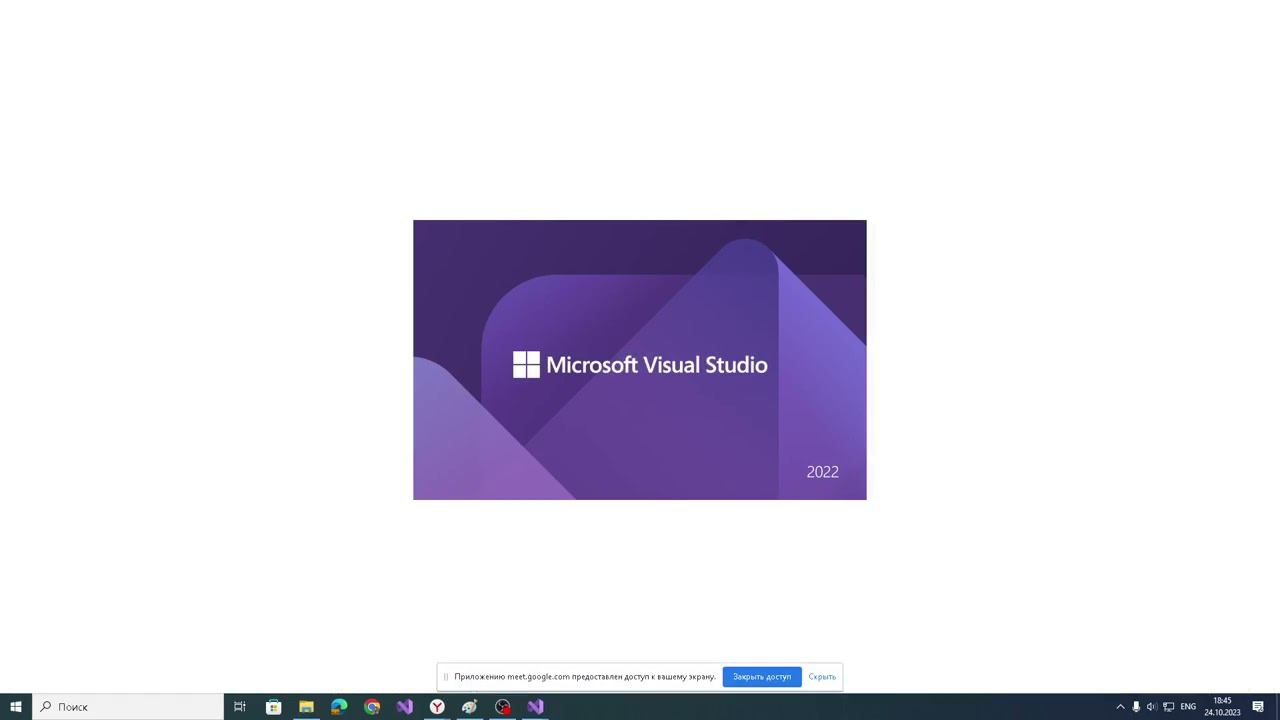Image resolution: width=1280 pixels, height=720 pixels.
Task: Open the clock showing 18:45
Action: 1222,707
